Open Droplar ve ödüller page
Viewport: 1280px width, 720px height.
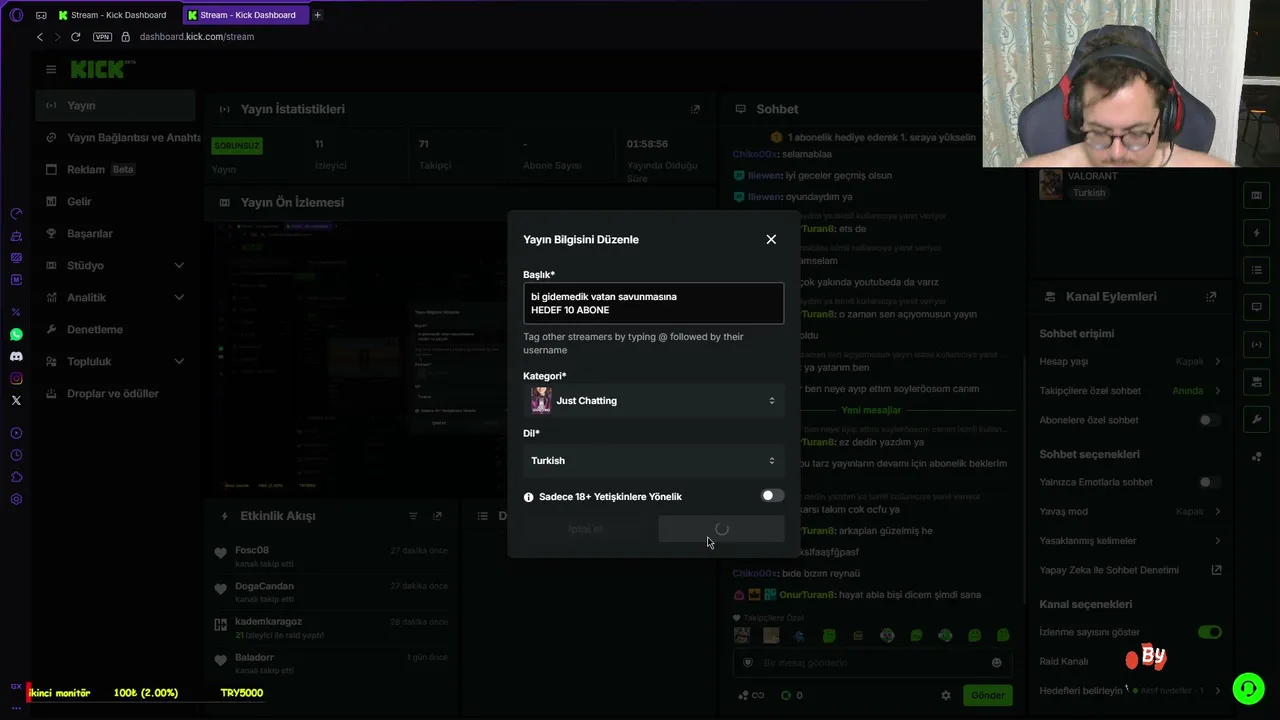click(x=115, y=393)
